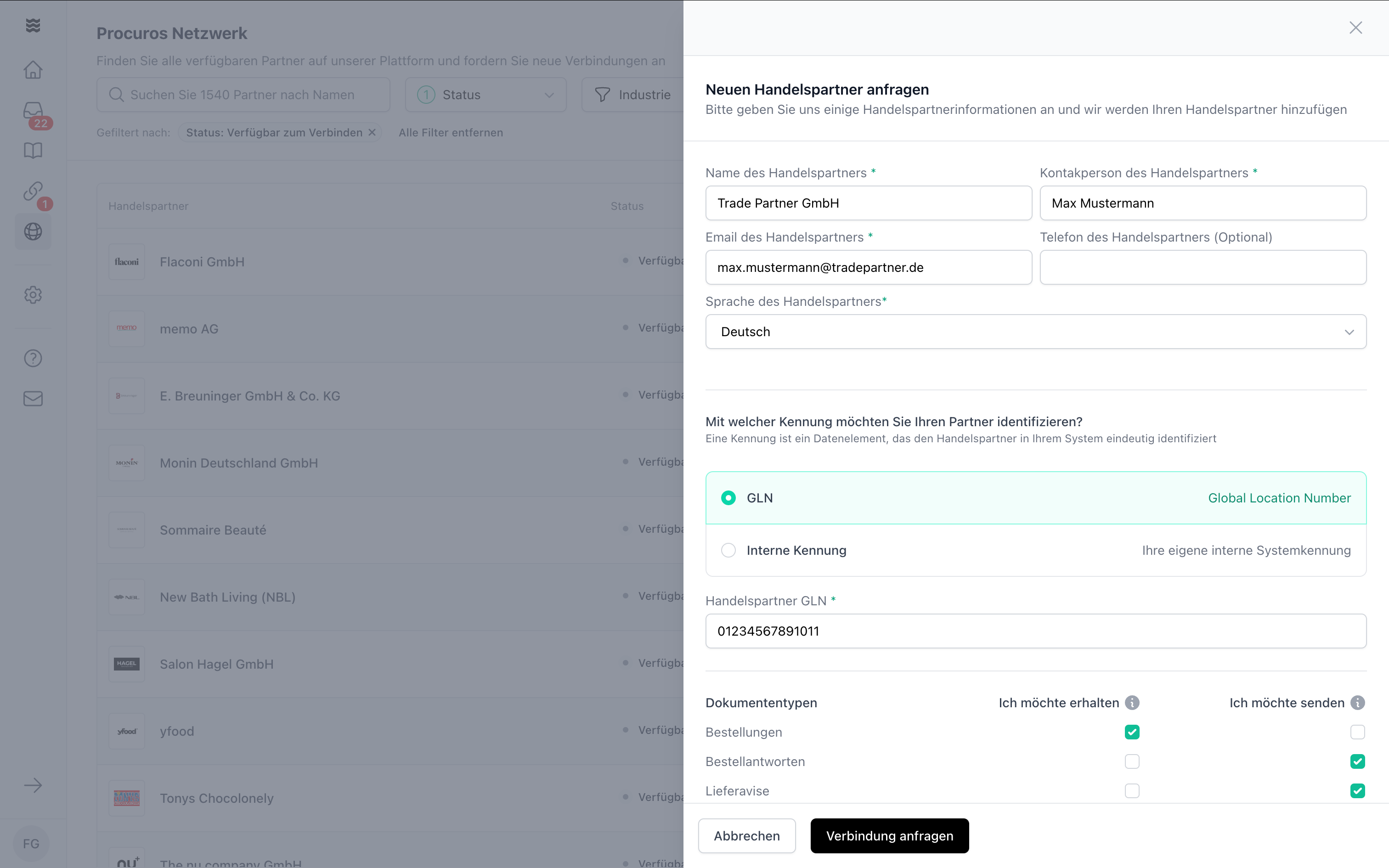The height and width of the screenshot is (868, 1389).
Task: Check Bestellungen under 'Ich möchte senden'
Action: point(1357,732)
